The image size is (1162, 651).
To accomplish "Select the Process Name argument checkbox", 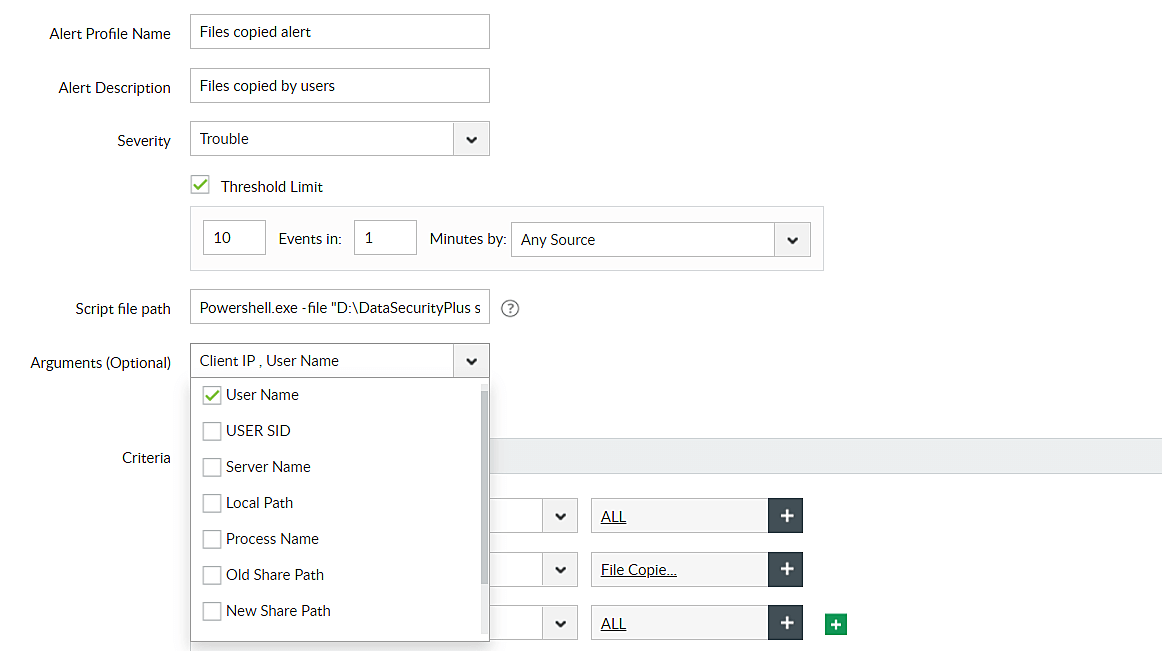I will click(212, 539).
